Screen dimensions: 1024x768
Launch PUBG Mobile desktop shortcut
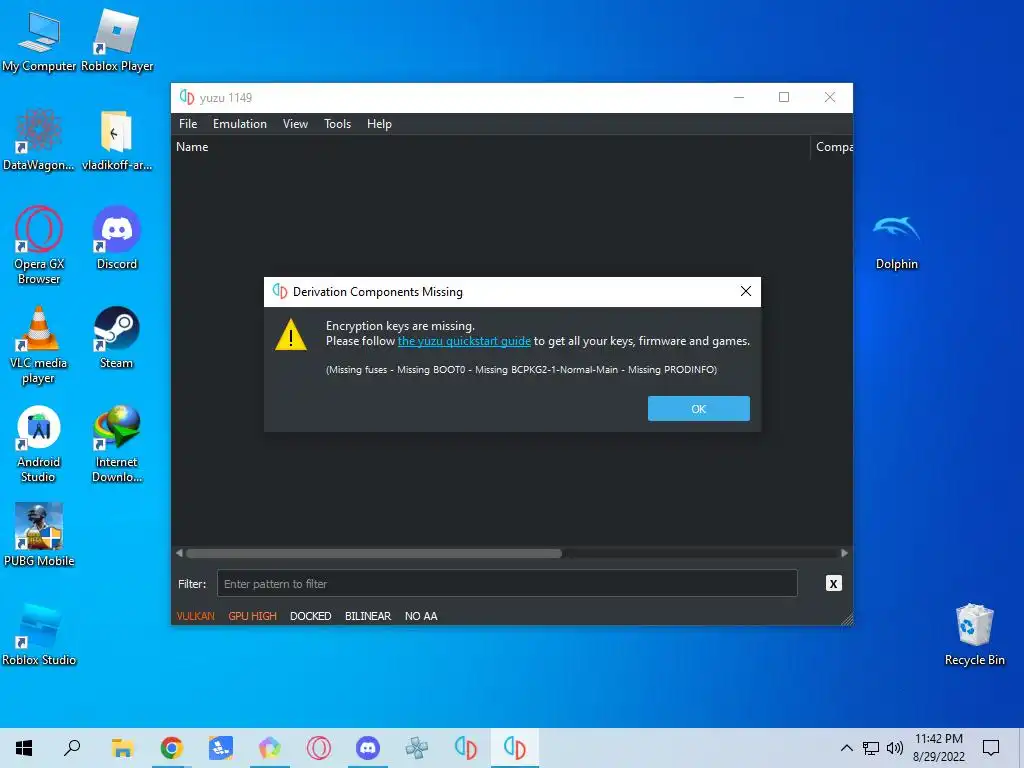[39, 535]
